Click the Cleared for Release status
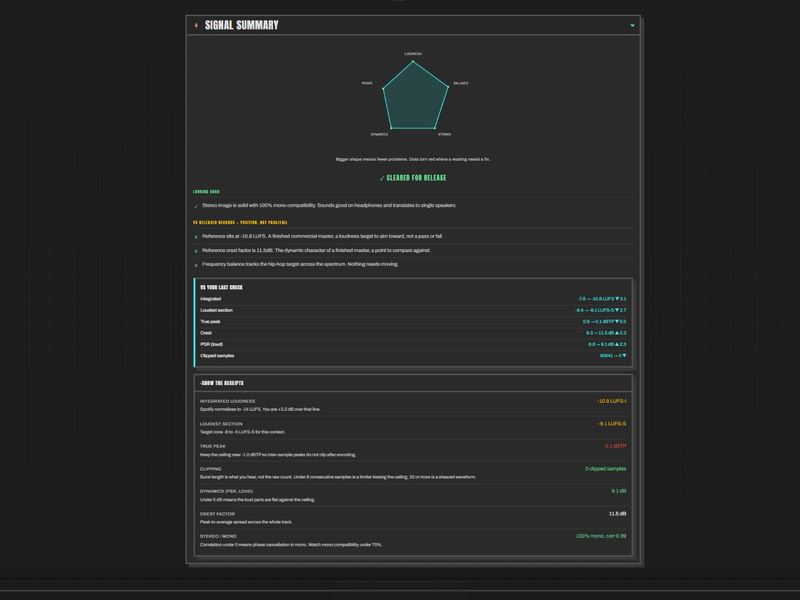Viewport: 800px width, 600px height. pos(413,178)
